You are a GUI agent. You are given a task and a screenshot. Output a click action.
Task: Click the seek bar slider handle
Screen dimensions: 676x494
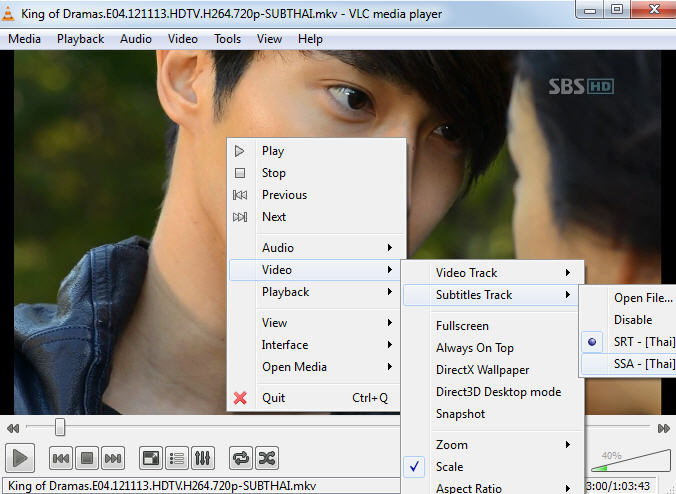pyautogui.click(x=60, y=427)
